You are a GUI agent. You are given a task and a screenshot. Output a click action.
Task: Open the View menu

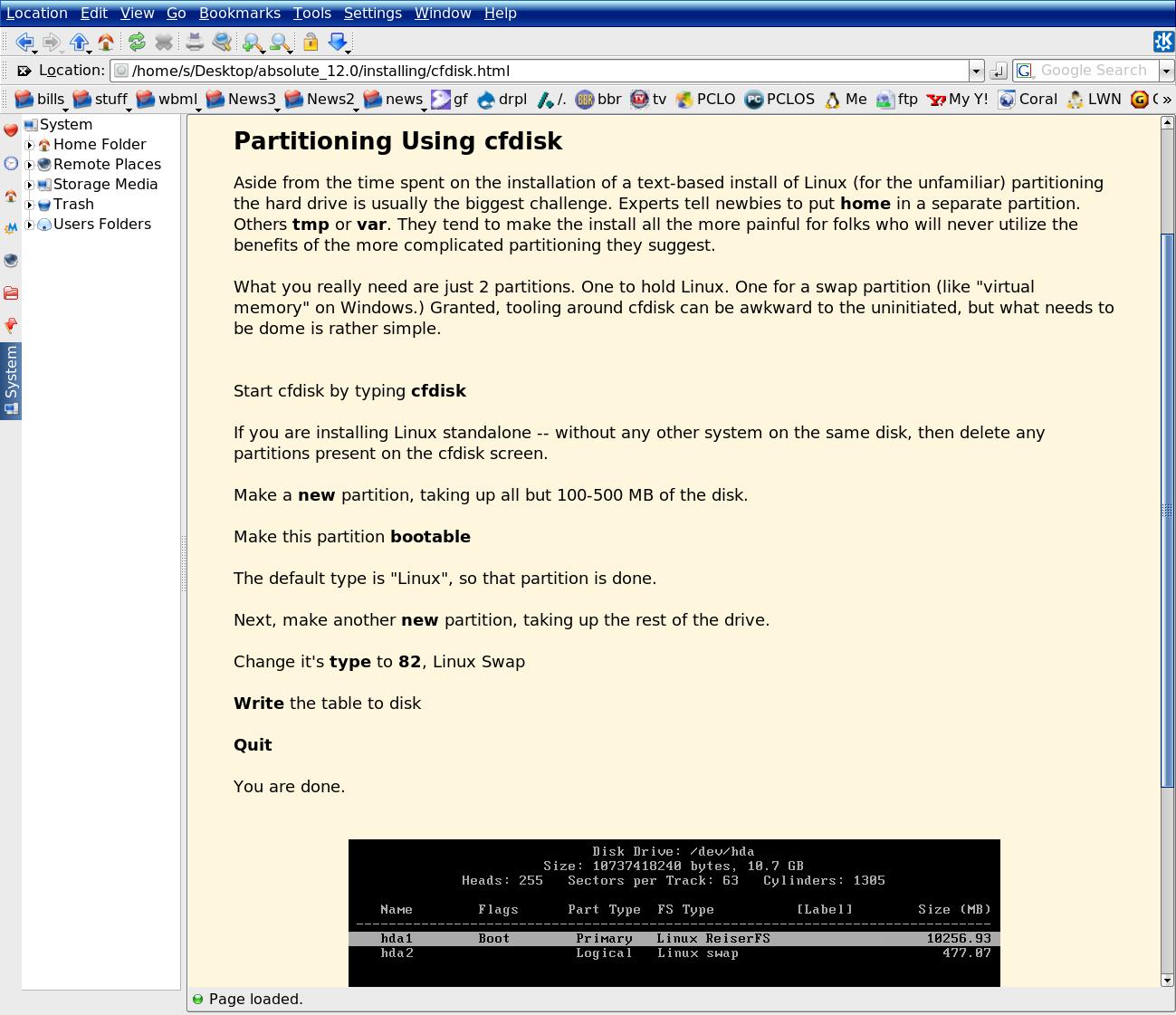138,14
